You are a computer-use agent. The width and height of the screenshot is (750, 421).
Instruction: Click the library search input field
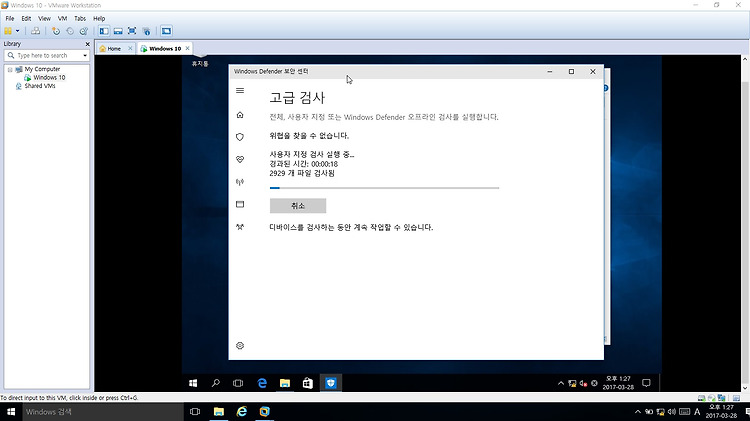click(46, 55)
